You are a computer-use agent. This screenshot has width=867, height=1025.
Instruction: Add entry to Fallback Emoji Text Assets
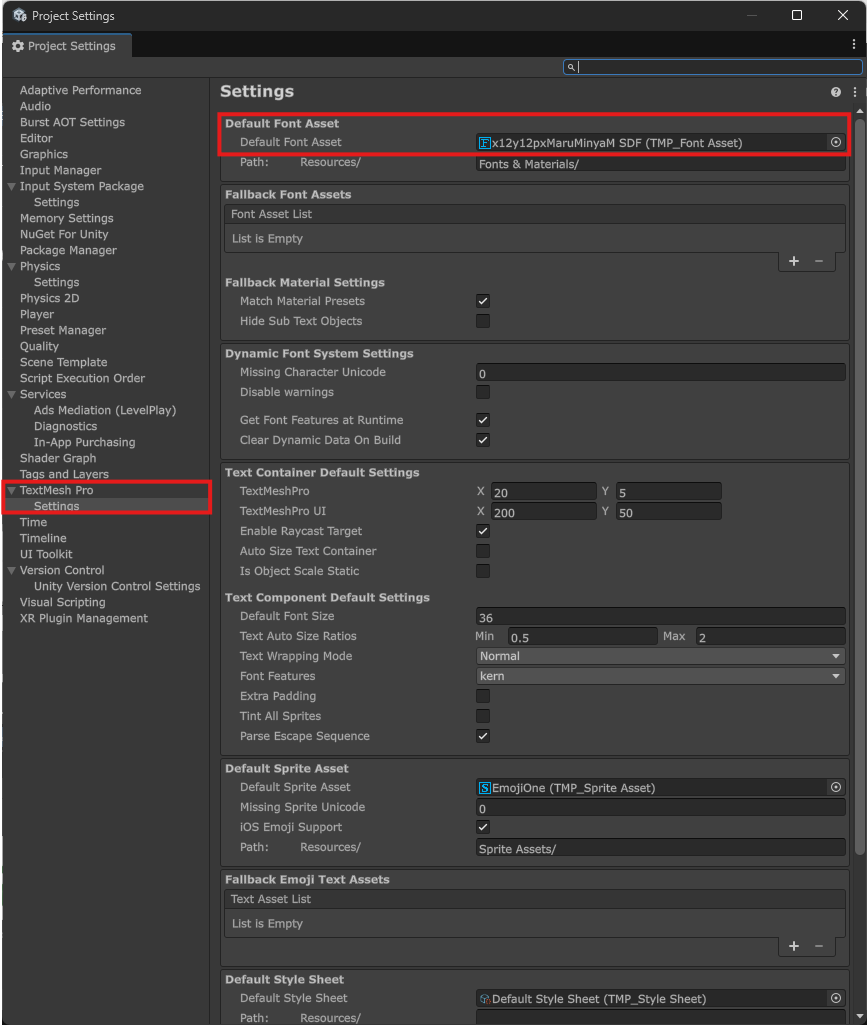[794, 946]
